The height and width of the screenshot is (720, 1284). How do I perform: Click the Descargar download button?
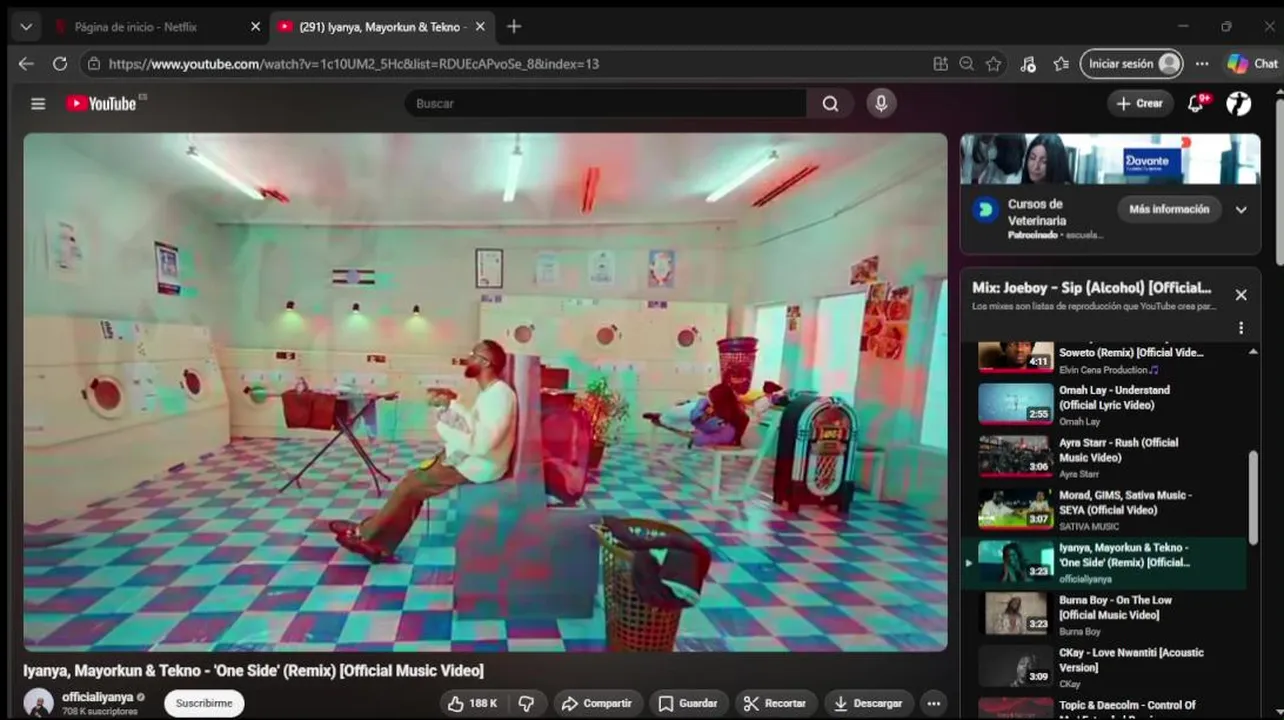[869, 703]
